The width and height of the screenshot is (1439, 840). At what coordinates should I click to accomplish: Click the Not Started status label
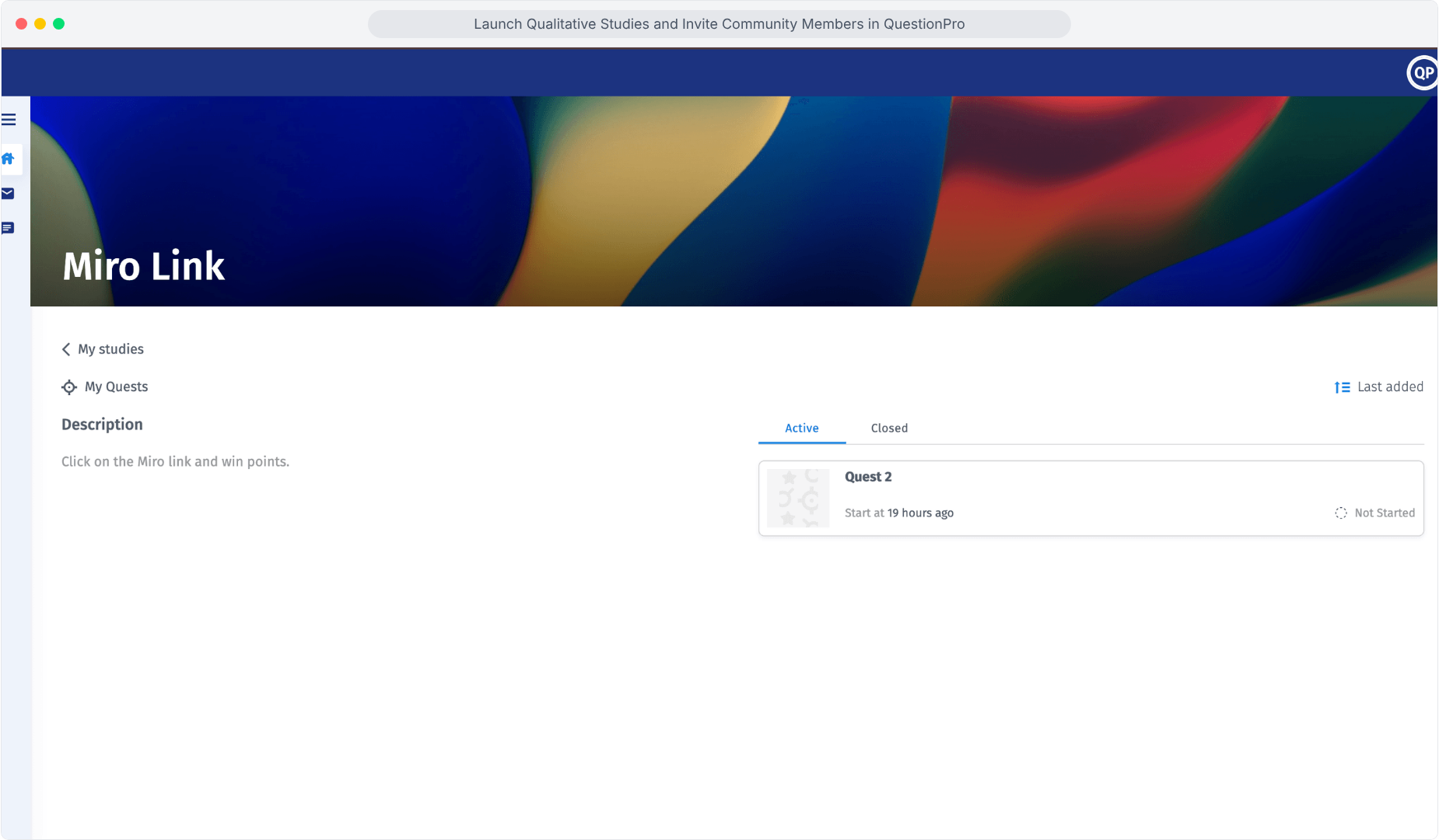[x=1385, y=513]
